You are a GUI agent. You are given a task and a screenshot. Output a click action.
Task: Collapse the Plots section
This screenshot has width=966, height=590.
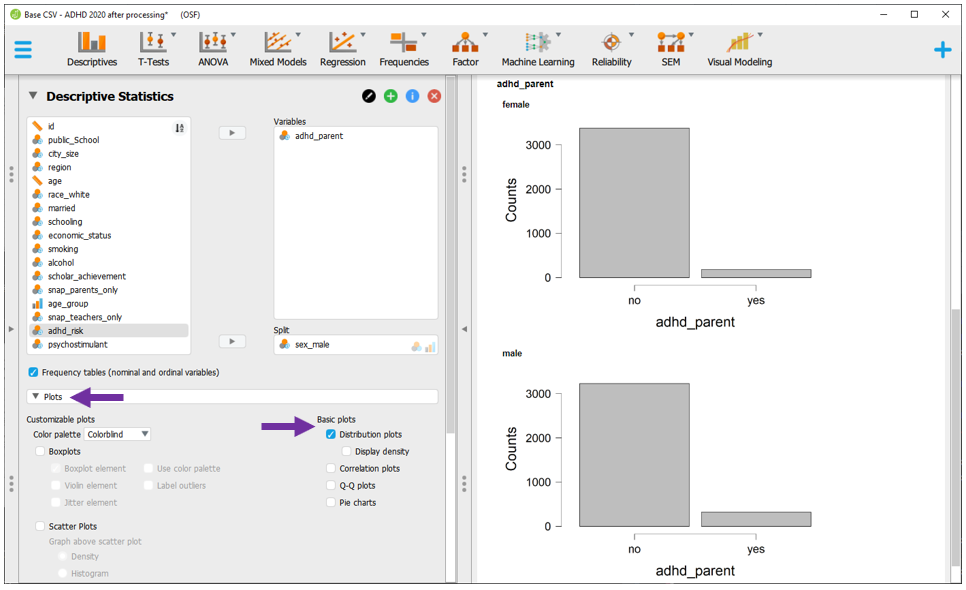(36, 397)
